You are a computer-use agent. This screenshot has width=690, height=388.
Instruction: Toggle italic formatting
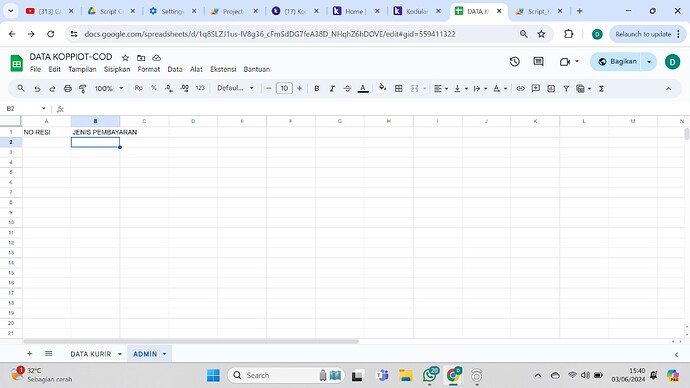[332, 88]
